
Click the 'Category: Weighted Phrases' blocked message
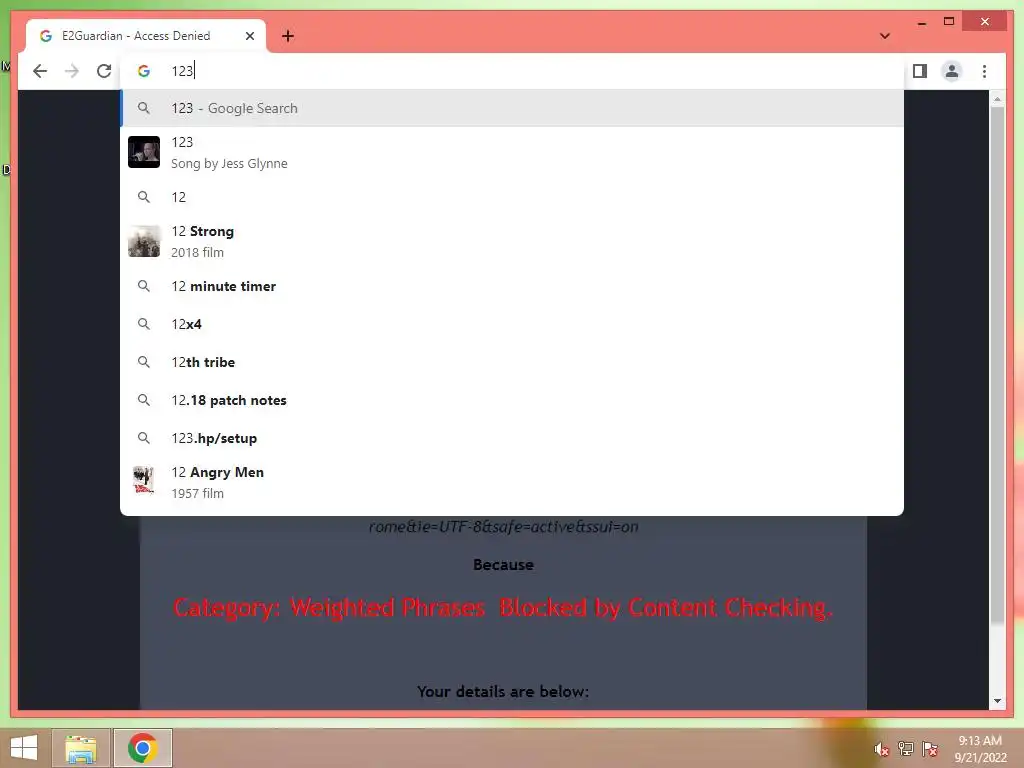[x=503, y=608]
